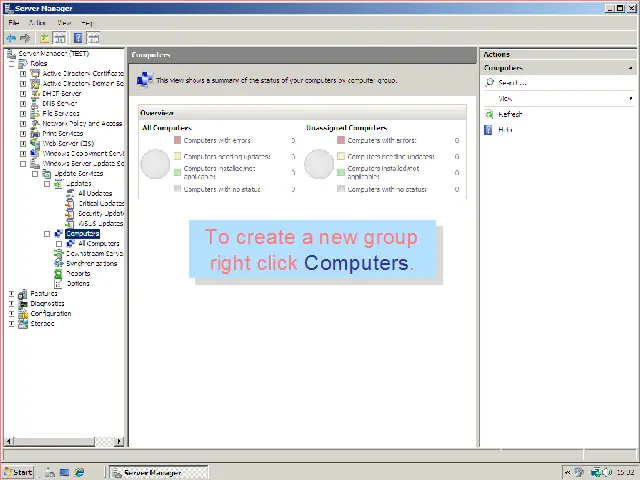This screenshot has height=480, width=640.
Task: Select the All Updates node icon
Action: tap(70, 193)
